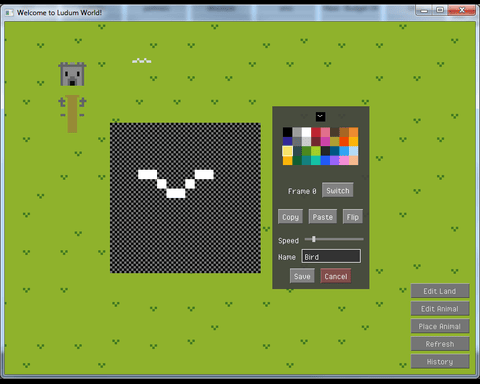Screen dimensions: 480x384
Task: Select the Place Animal option
Action: 440,326
